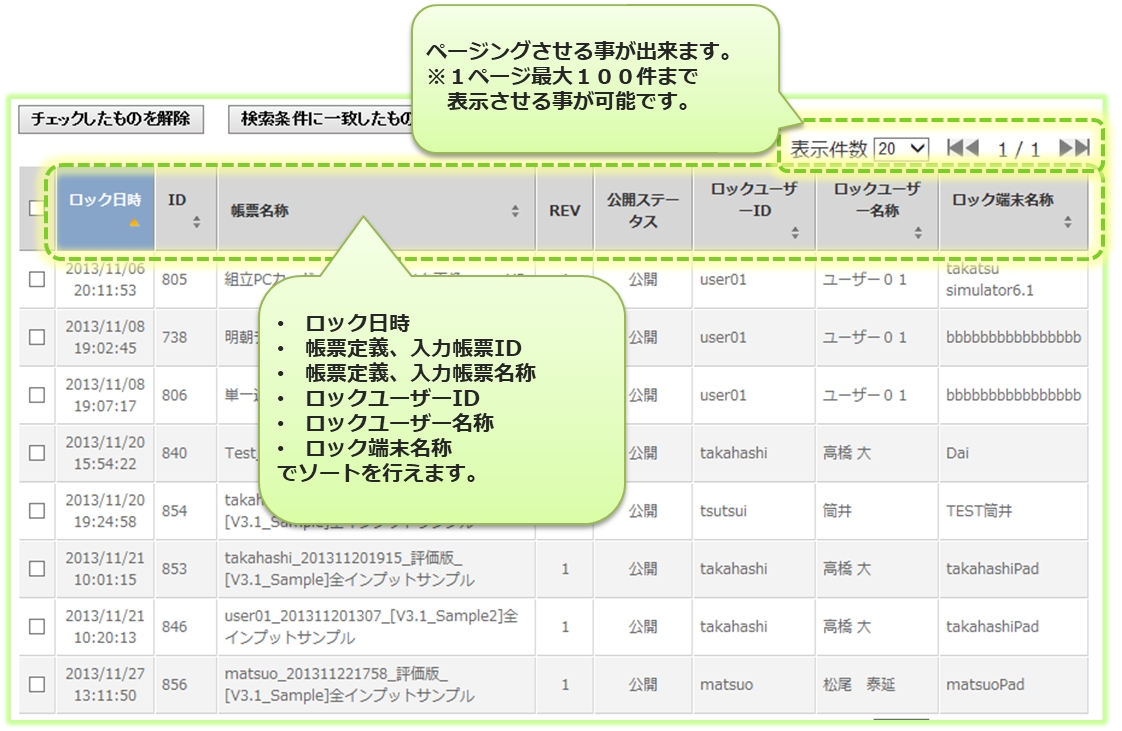
Task: Click ascending sort triangle under ロック日時
Action: pyautogui.click(x=133, y=223)
